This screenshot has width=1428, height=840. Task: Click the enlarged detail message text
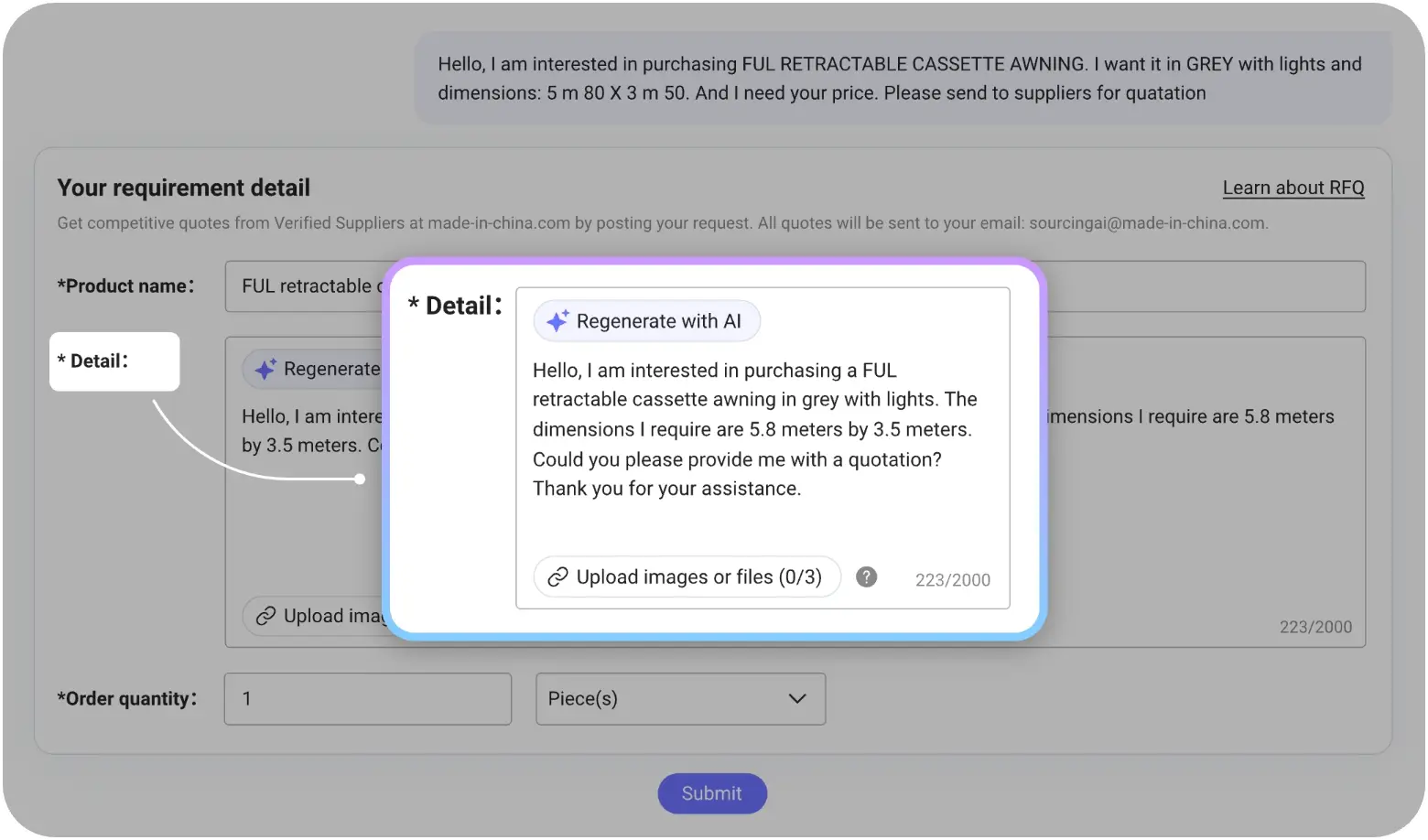point(754,429)
